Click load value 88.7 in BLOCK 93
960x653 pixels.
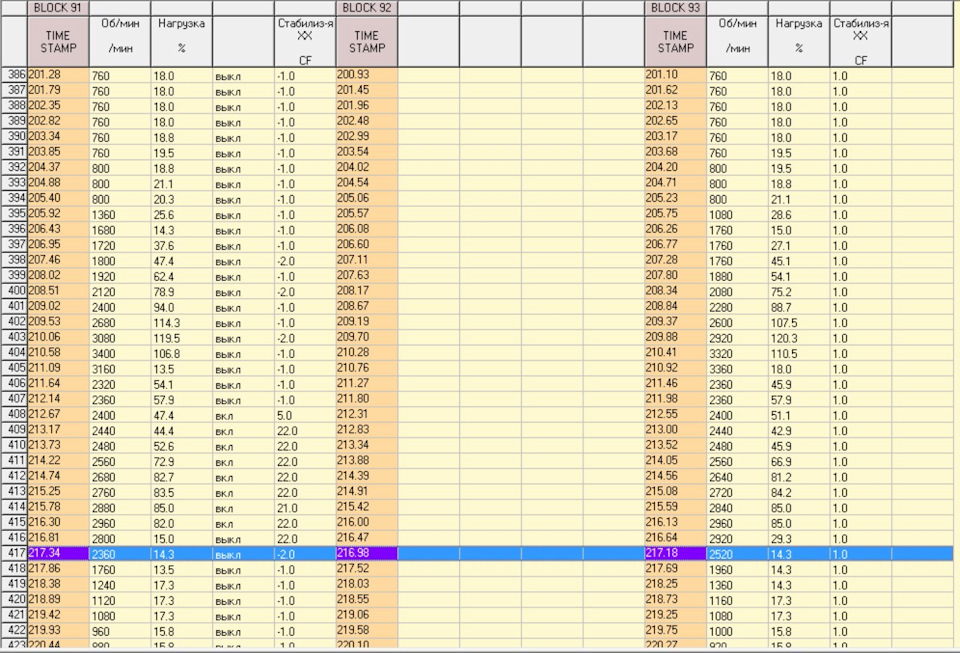798,308
